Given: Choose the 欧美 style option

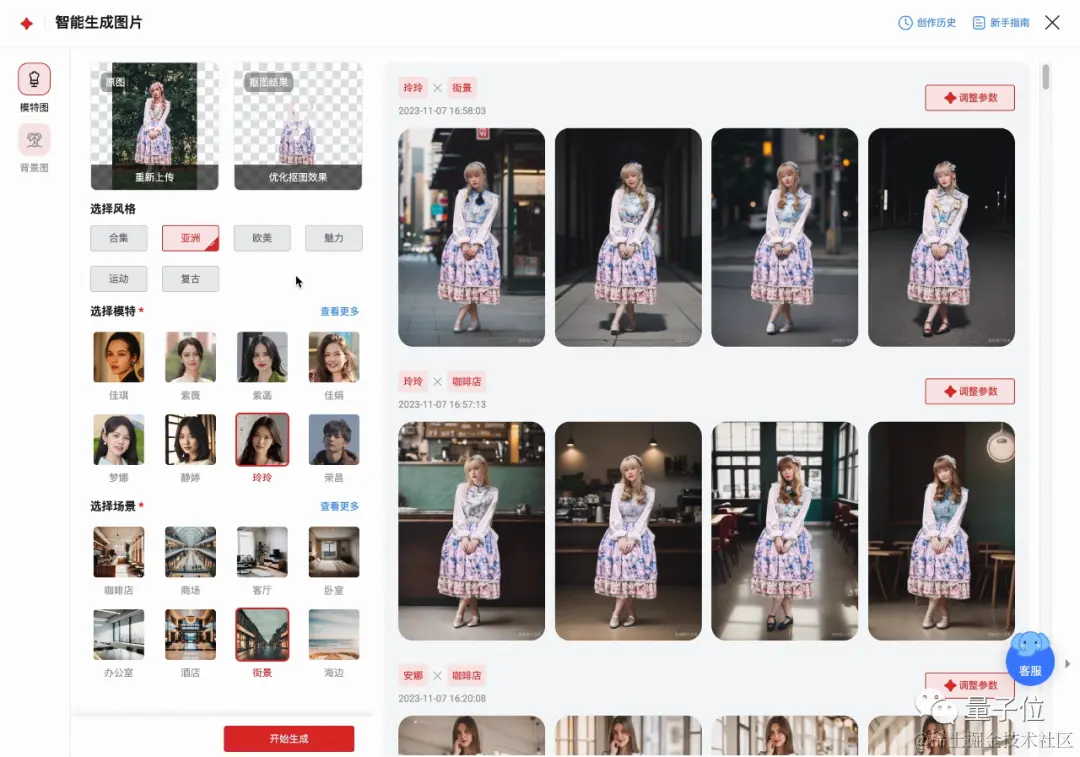Looking at the screenshot, I should pyautogui.click(x=262, y=238).
